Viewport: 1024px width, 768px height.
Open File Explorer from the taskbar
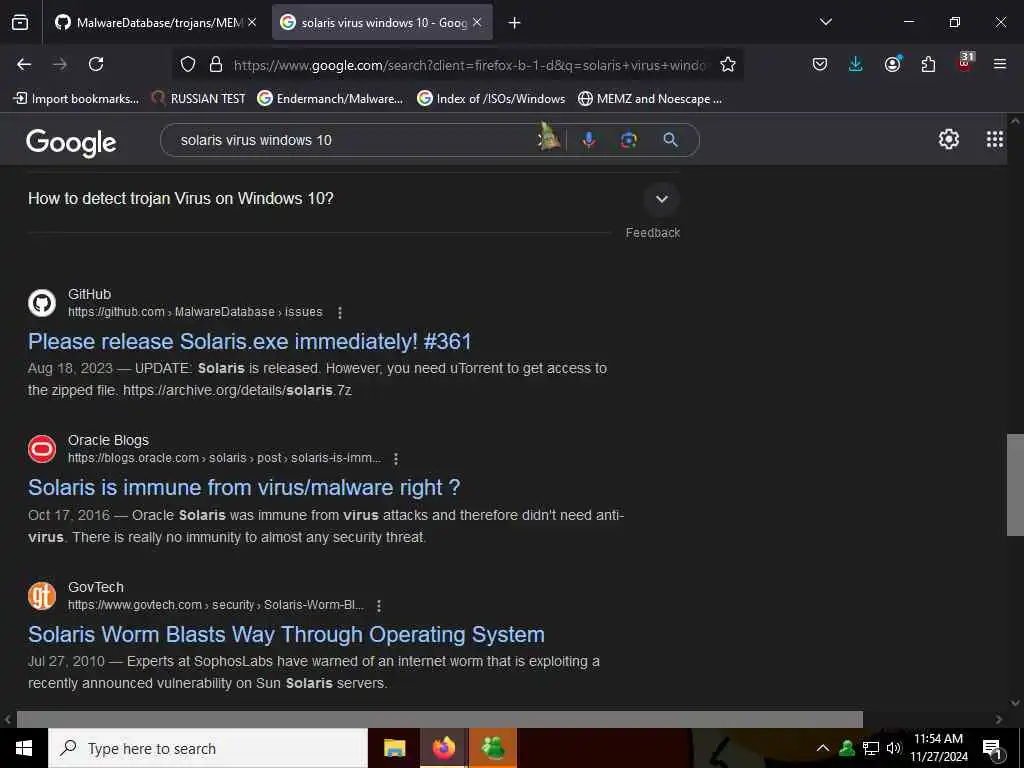pos(394,748)
